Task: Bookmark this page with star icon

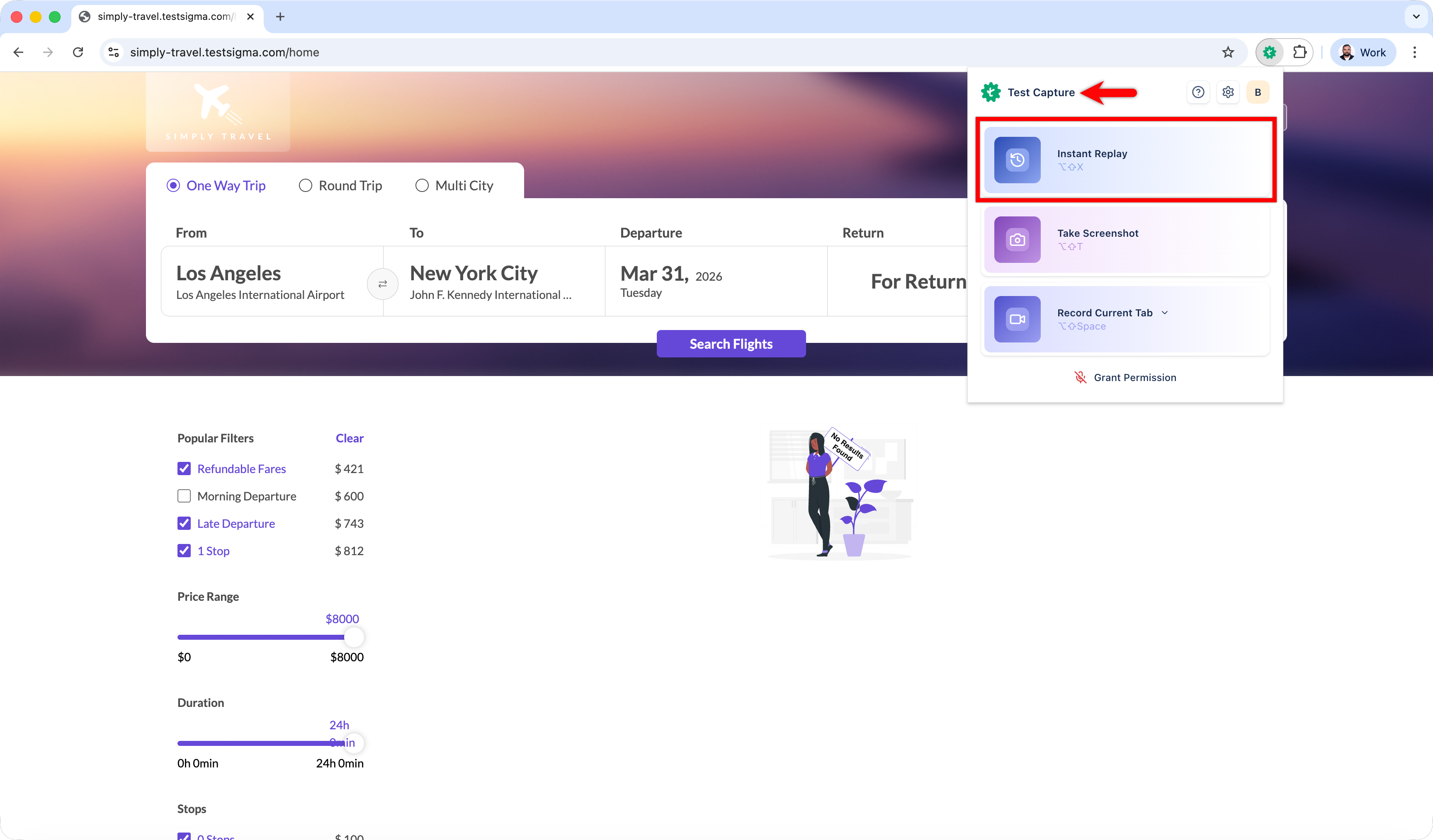Action: (1228, 52)
